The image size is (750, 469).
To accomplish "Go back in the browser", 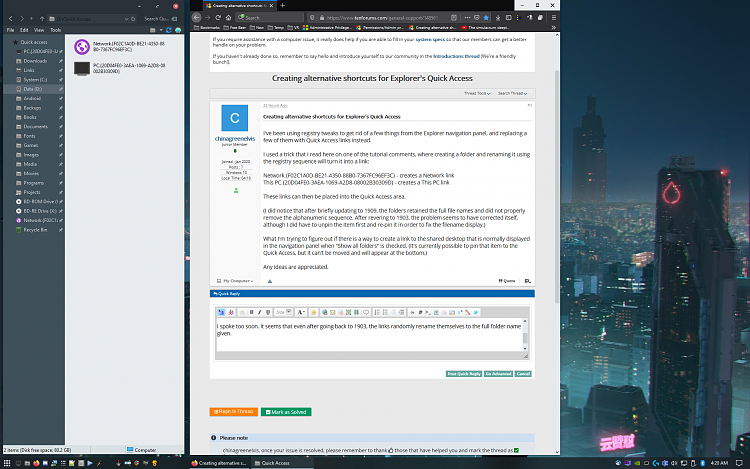I will 197,17.
